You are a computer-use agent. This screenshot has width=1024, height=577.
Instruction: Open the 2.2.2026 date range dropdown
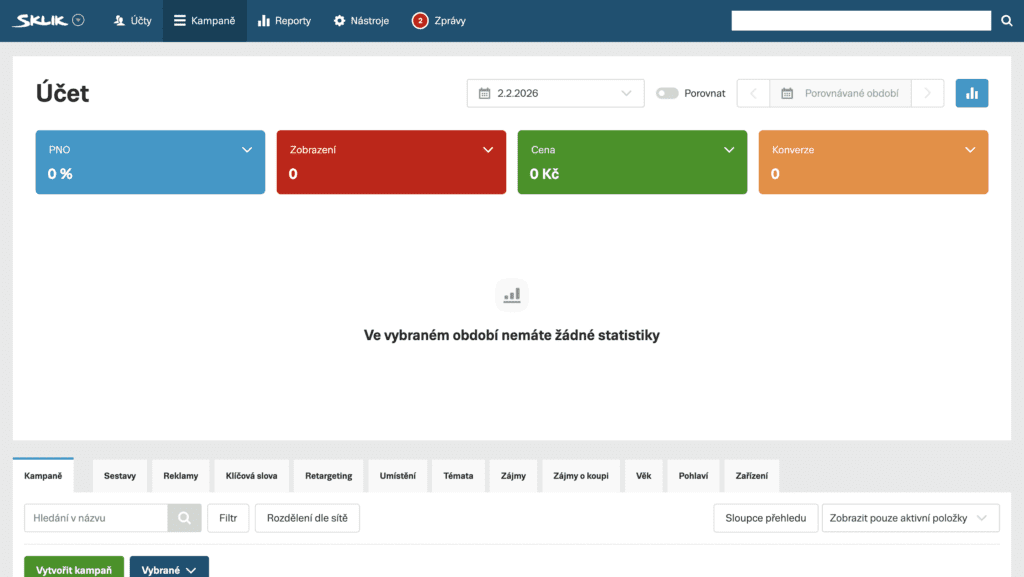click(555, 93)
